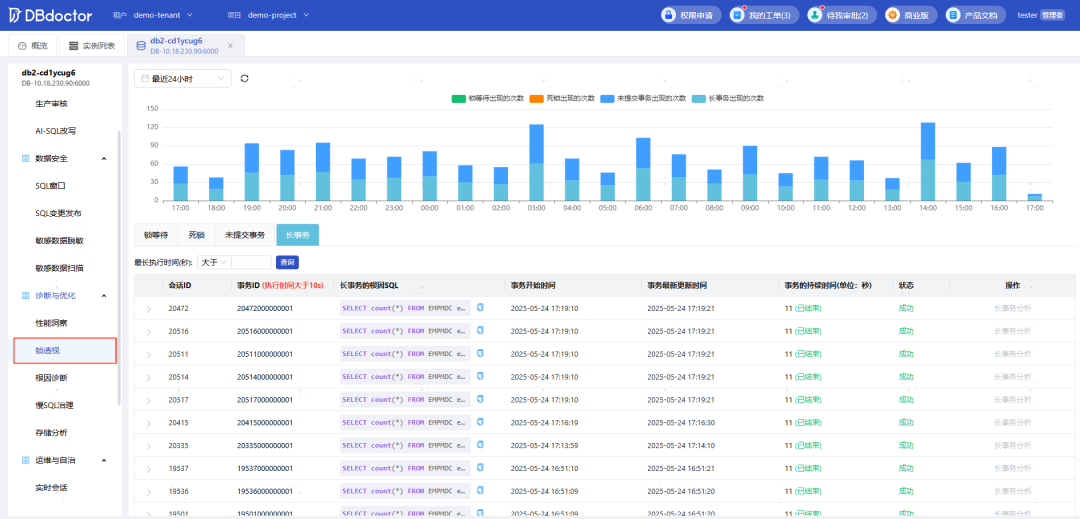Click the 03:00 bar in the chart
1080x519 pixels.
537,162
